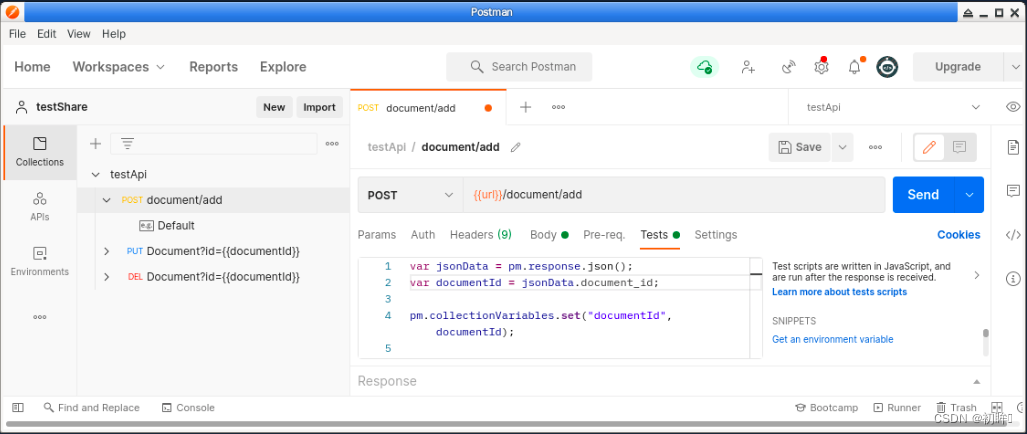
Task: Expand the PUT Document request
Action: [x=107, y=251]
